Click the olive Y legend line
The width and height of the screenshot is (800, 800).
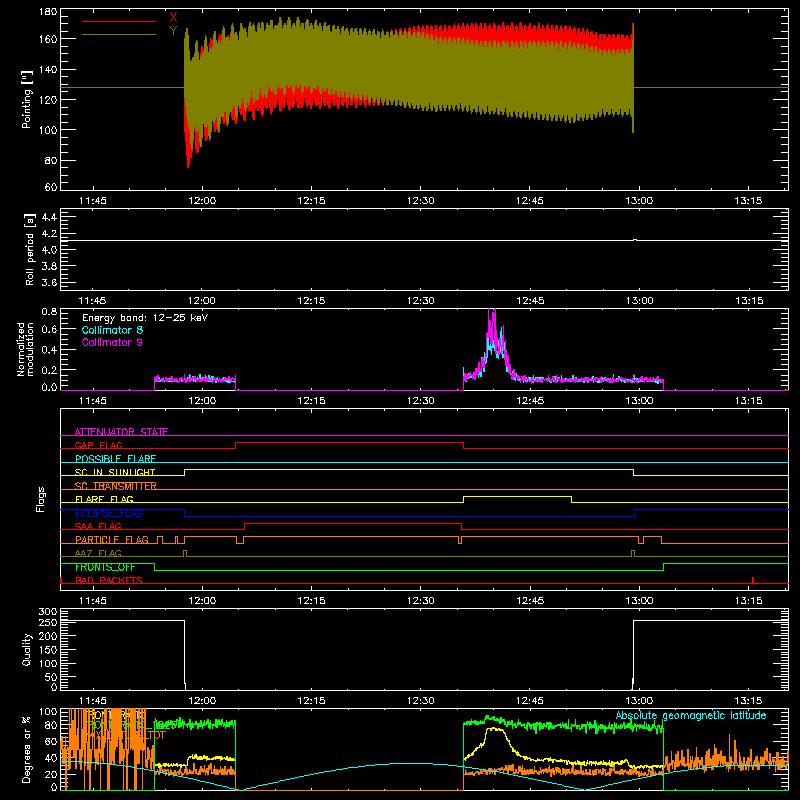click(119, 34)
